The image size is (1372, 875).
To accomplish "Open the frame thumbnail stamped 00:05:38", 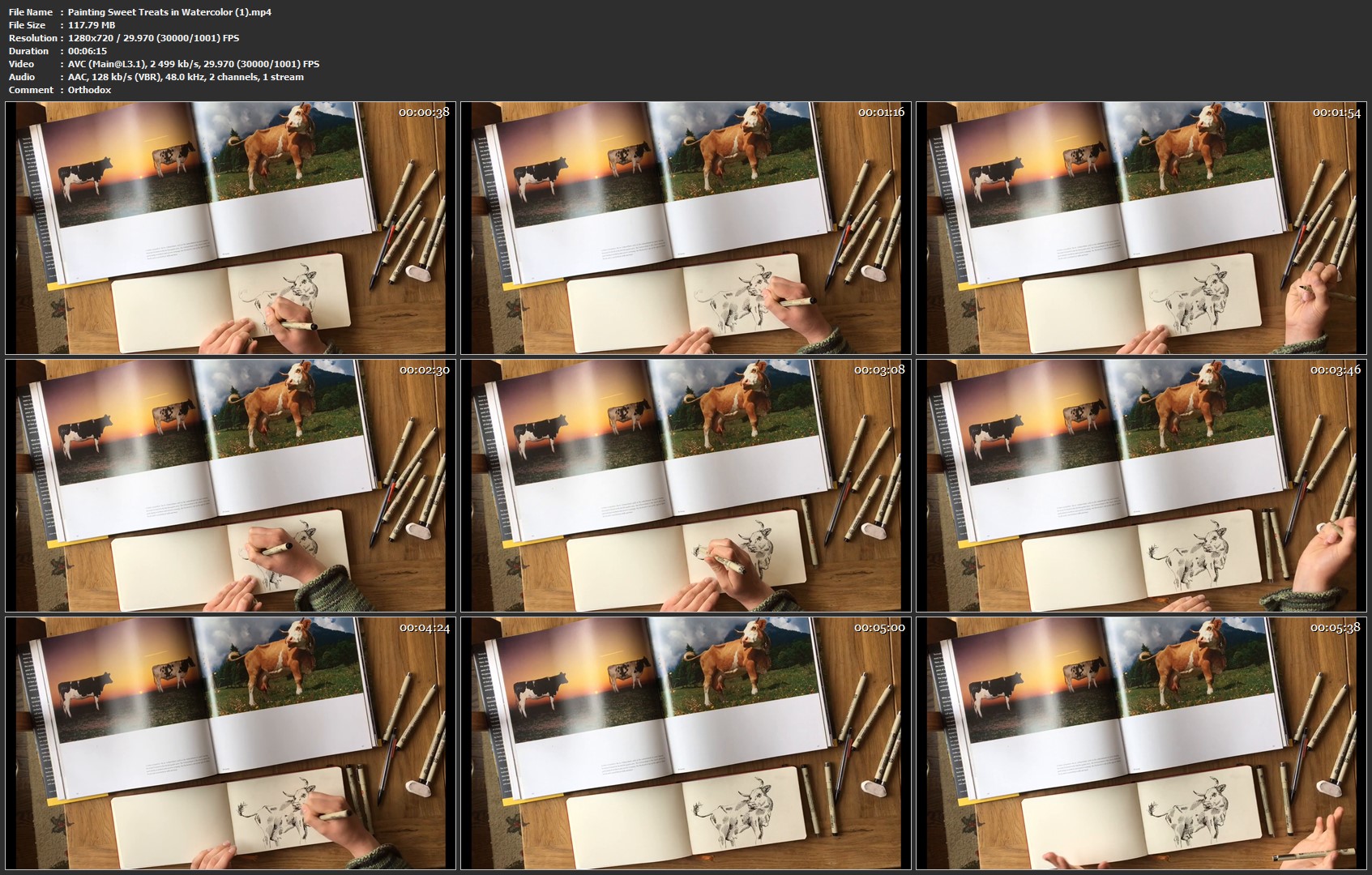I will (1141, 743).
